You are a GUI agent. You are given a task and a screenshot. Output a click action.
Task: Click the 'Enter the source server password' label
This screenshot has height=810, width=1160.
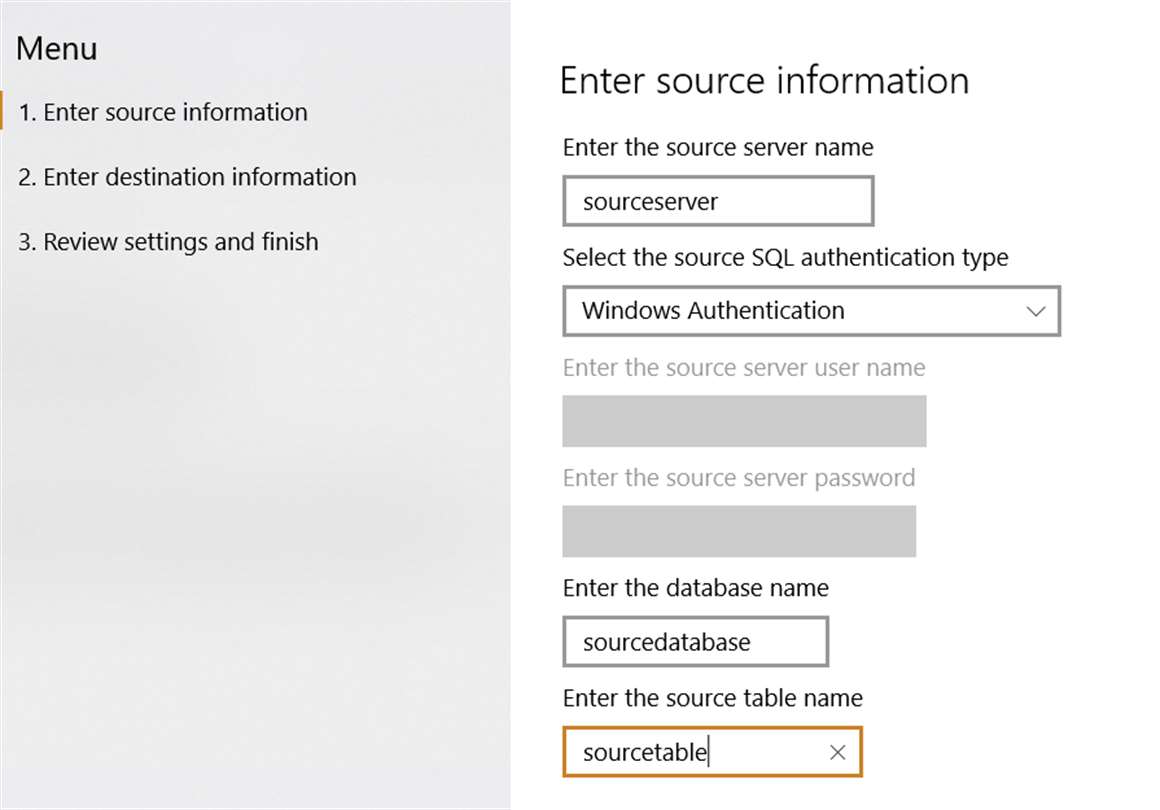coord(739,478)
